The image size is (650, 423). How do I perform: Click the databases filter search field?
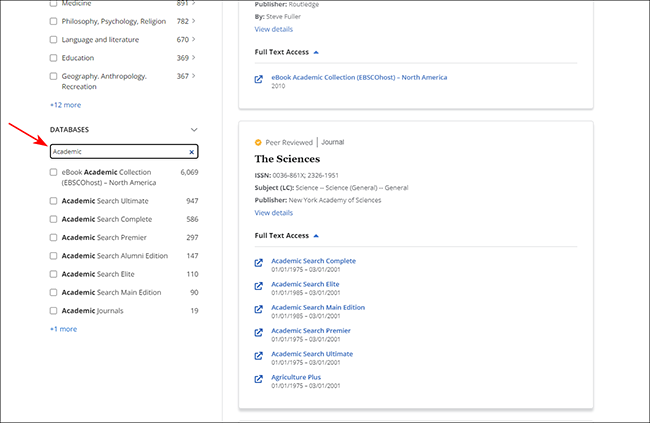pyautogui.click(x=124, y=151)
